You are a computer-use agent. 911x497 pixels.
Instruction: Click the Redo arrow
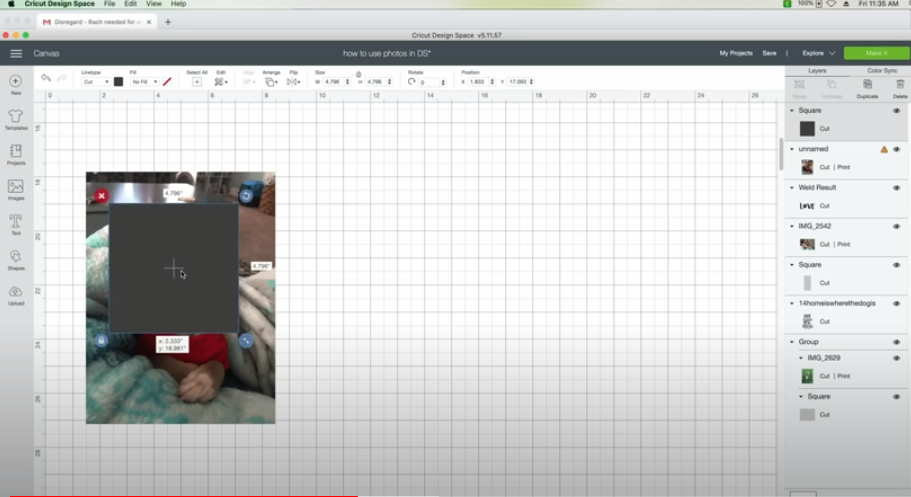62,78
